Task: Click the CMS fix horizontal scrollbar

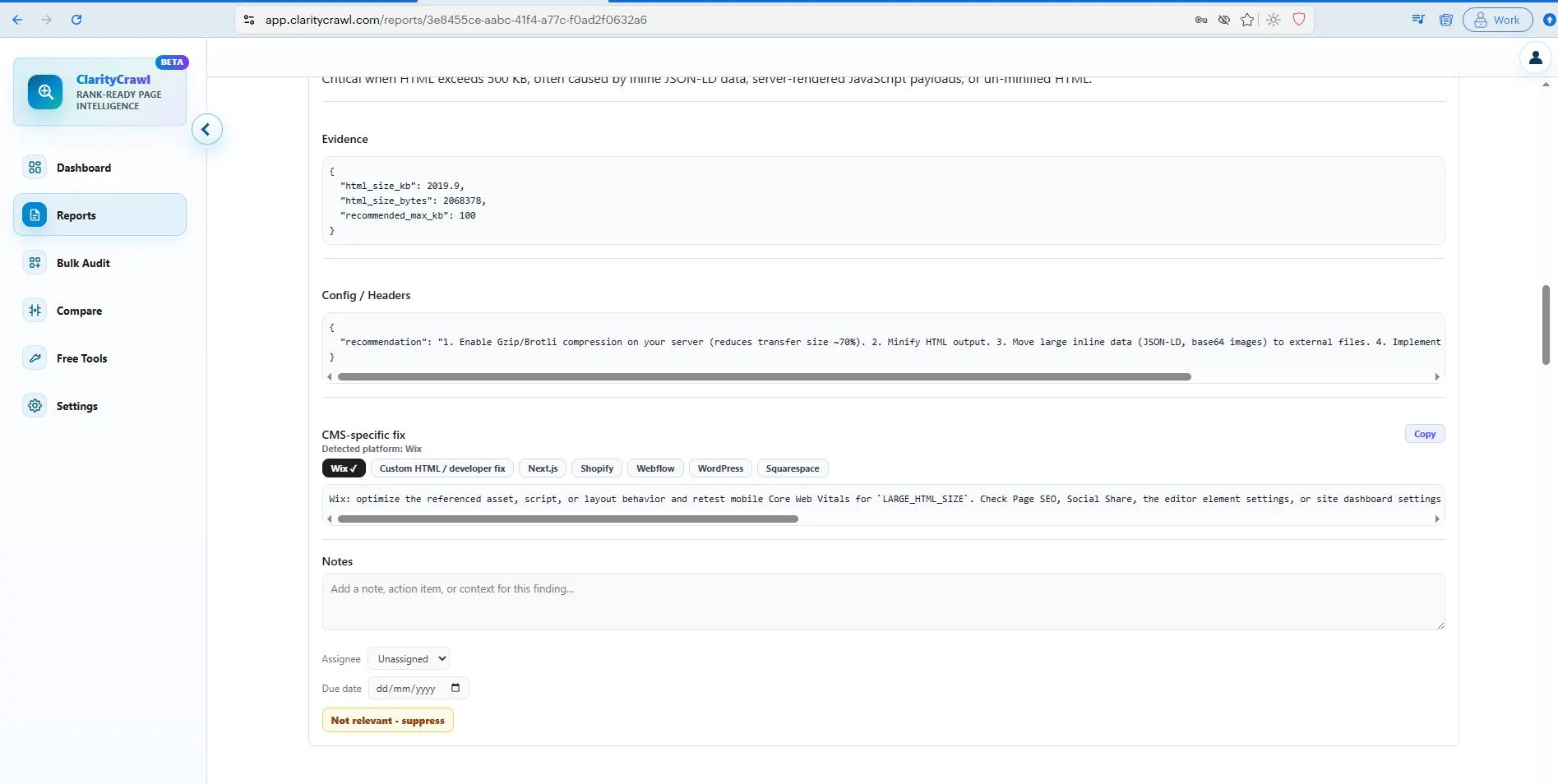Action: tap(568, 519)
